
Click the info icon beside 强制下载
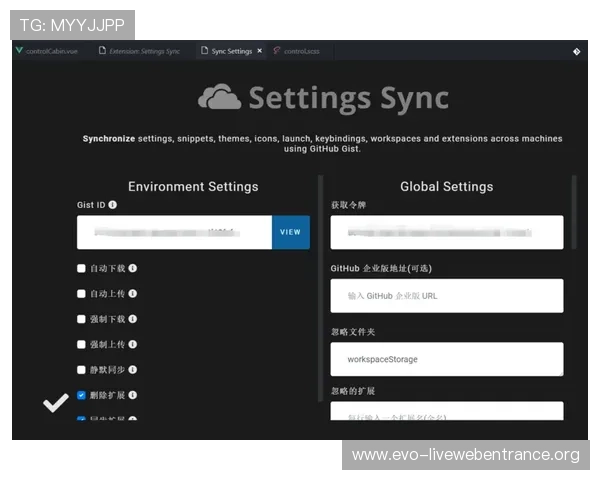(133, 319)
